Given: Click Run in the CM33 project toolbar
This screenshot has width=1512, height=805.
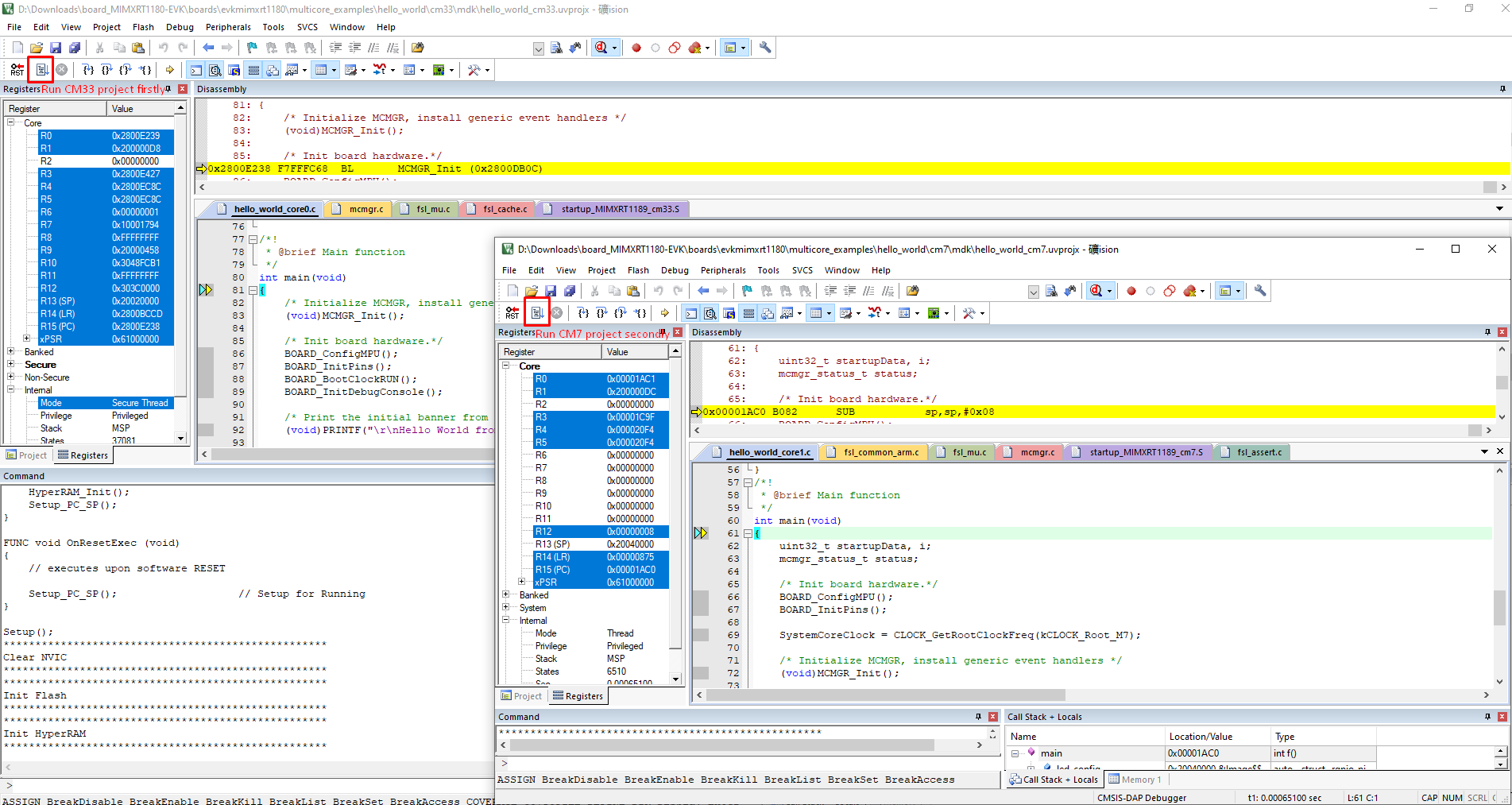Looking at the screenshot, I should pyautogui.click(x=41, y=70).
